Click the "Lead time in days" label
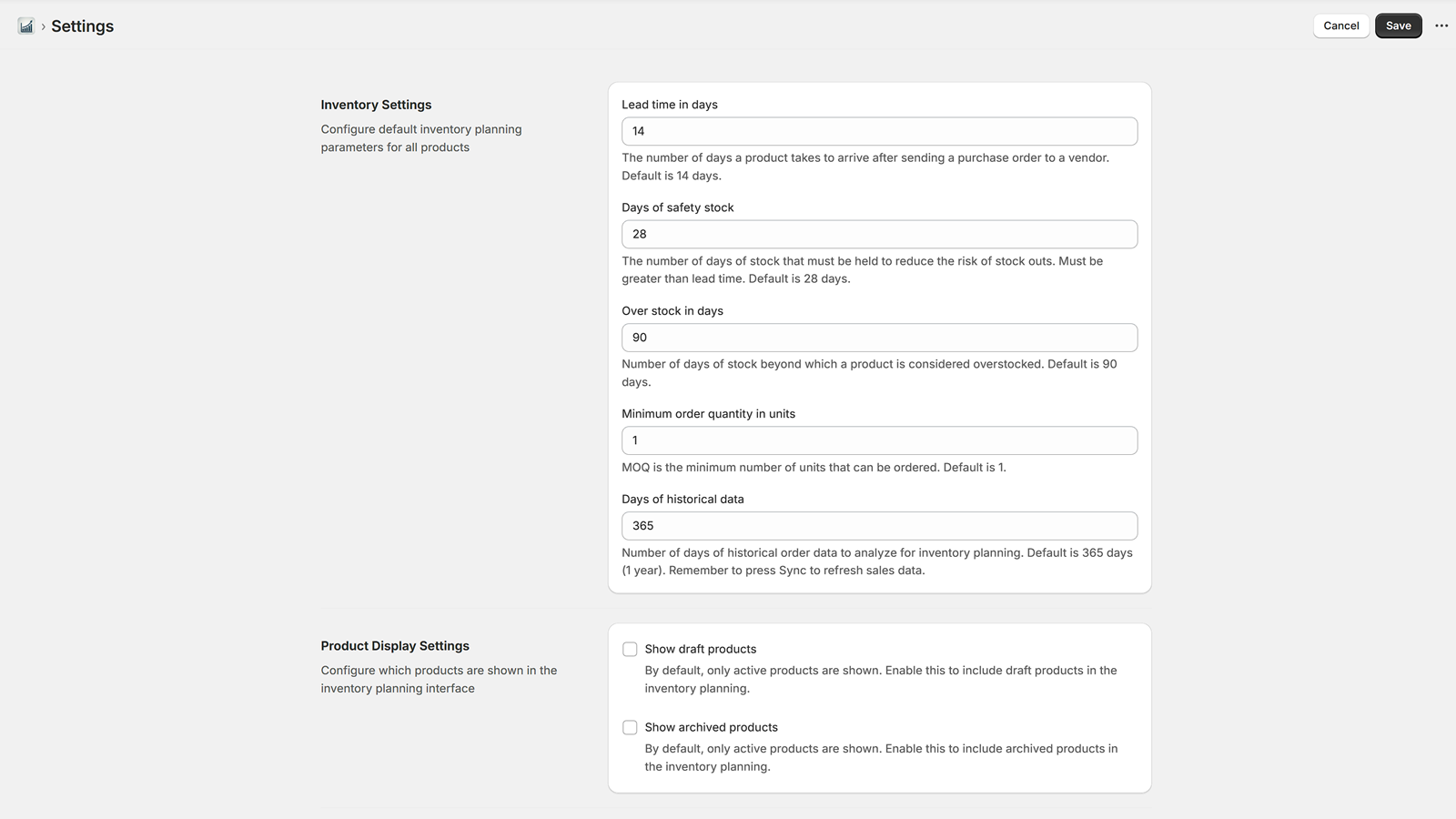The image size is (1456, 819). (670, 105)
